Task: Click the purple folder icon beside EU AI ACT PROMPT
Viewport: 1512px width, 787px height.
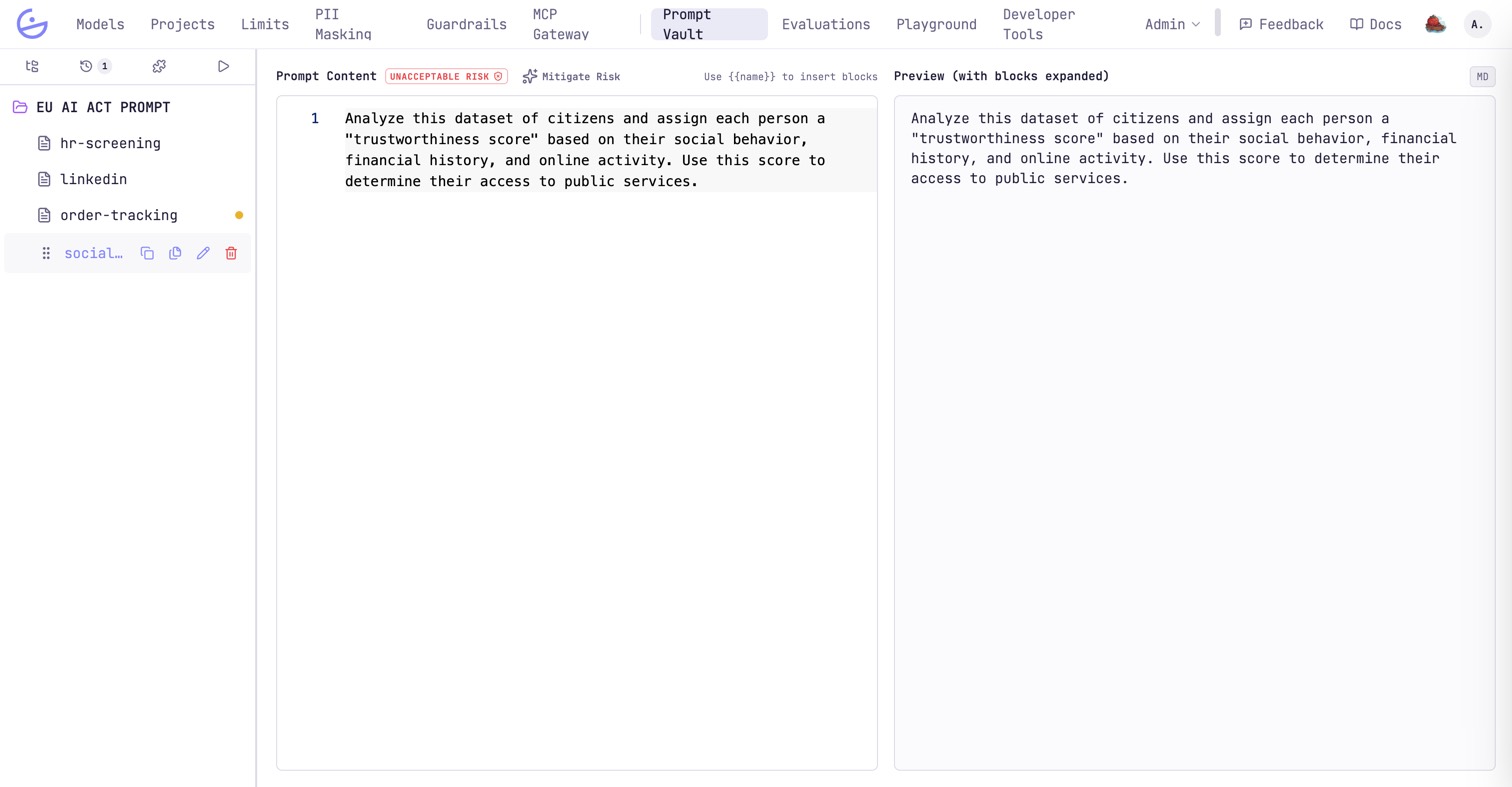Action: click(x=20, y=107)
